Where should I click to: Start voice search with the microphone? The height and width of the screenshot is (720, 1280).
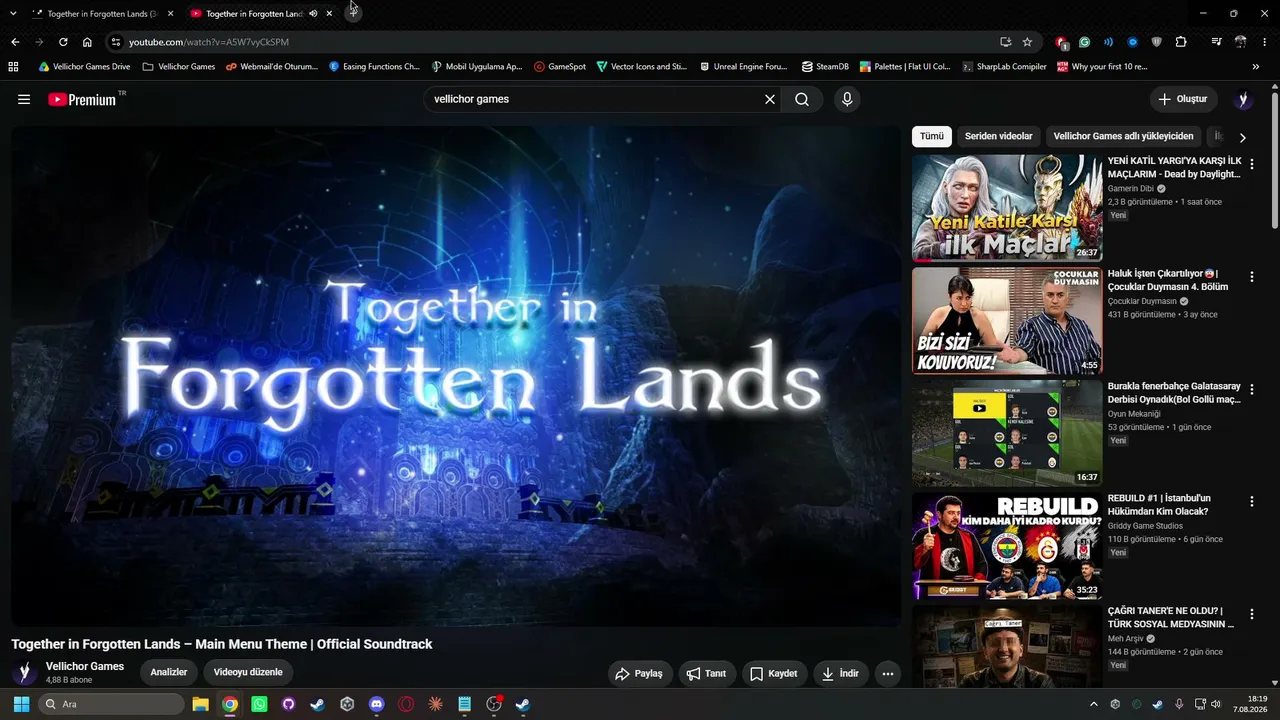point(847,99)
